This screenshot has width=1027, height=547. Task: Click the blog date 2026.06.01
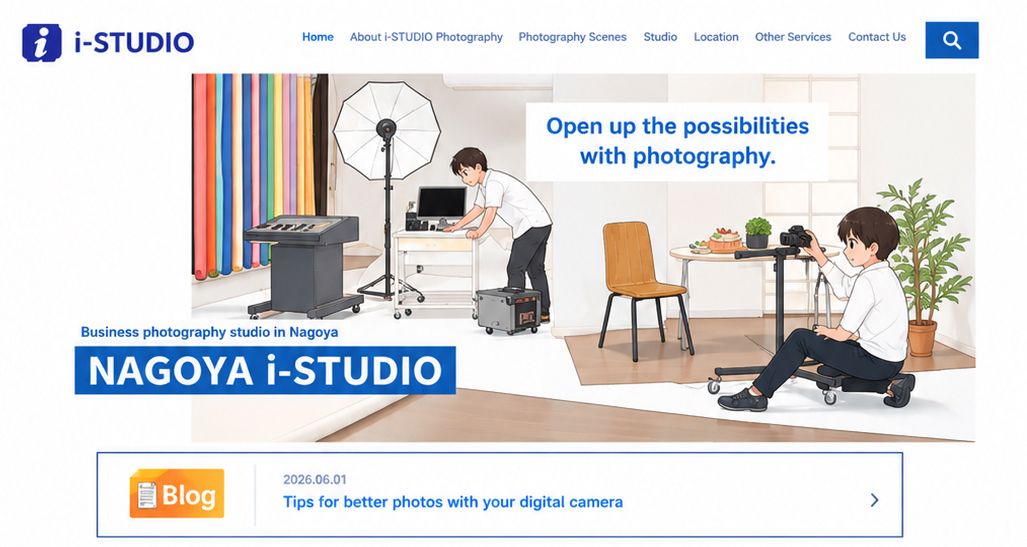point(314,480)
